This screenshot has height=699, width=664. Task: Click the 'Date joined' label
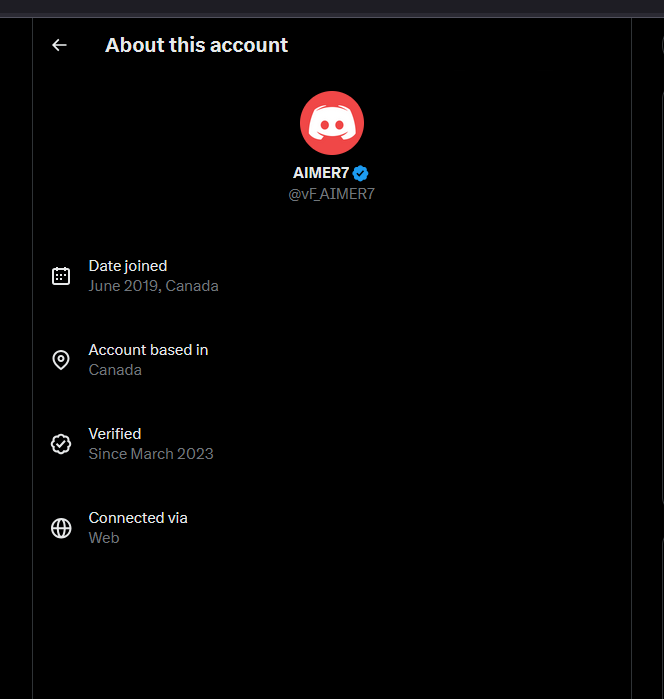128,266
